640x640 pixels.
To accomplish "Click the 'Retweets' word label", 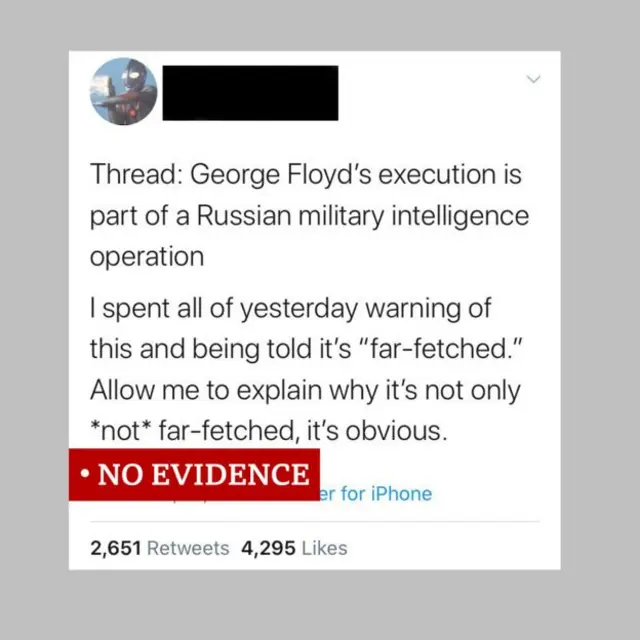I will coord(188,548).
